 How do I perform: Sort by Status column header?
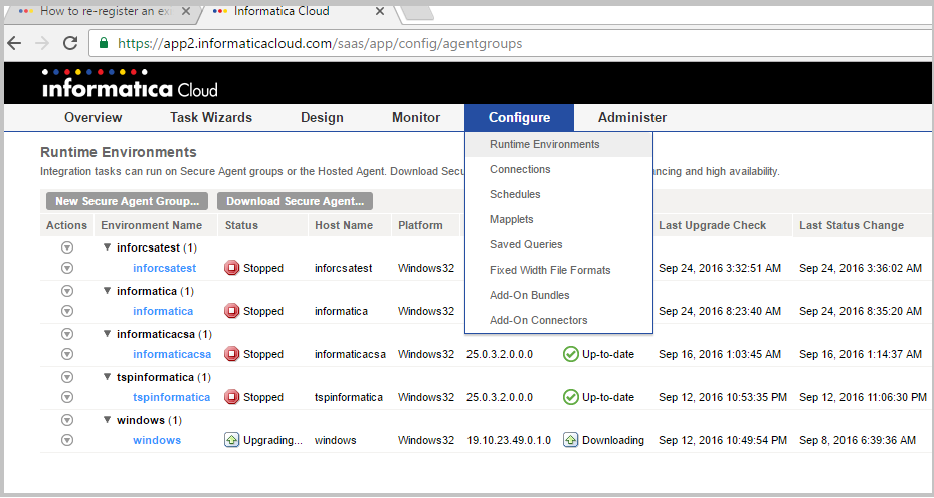241,225
